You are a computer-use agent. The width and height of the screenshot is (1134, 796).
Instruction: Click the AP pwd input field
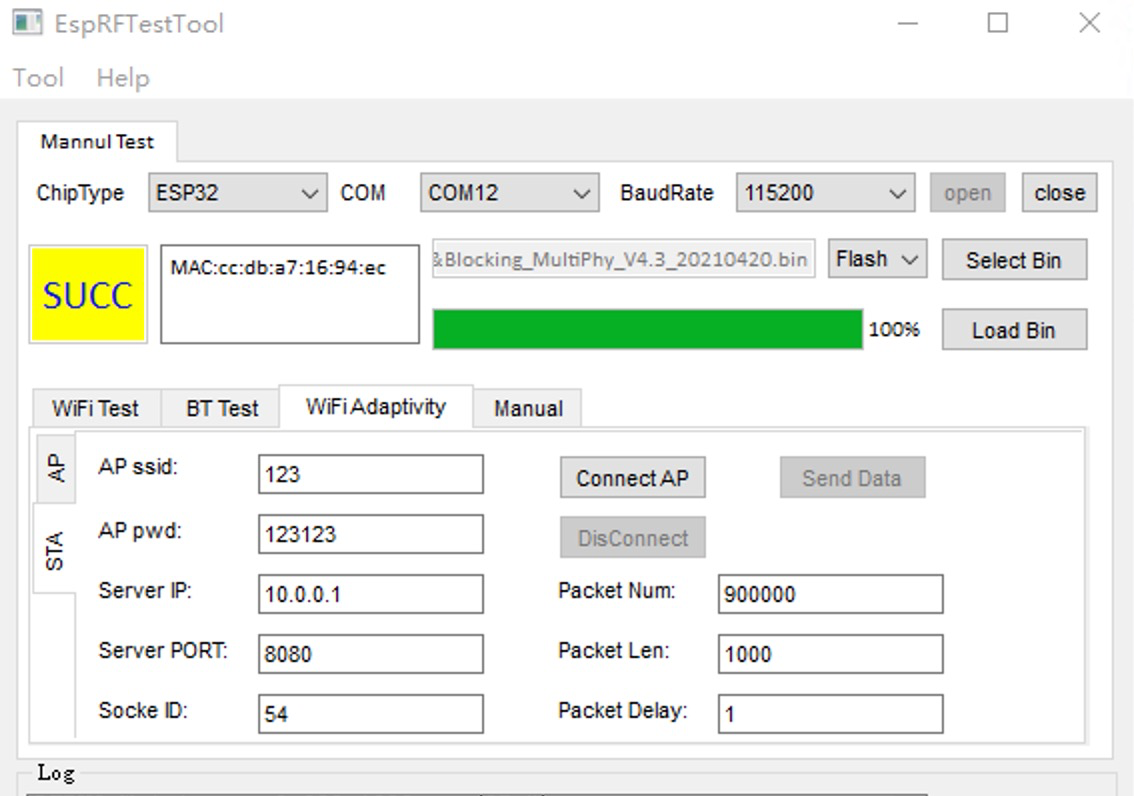pyautogui.click(x=370, y=534)
